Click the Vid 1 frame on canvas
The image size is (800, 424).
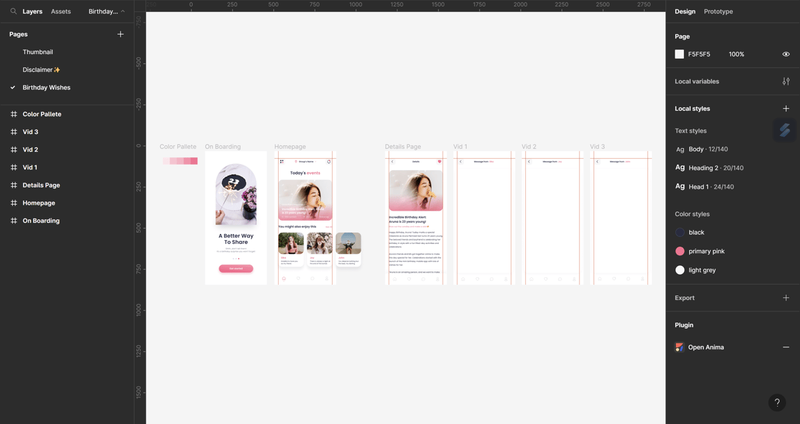484,218
